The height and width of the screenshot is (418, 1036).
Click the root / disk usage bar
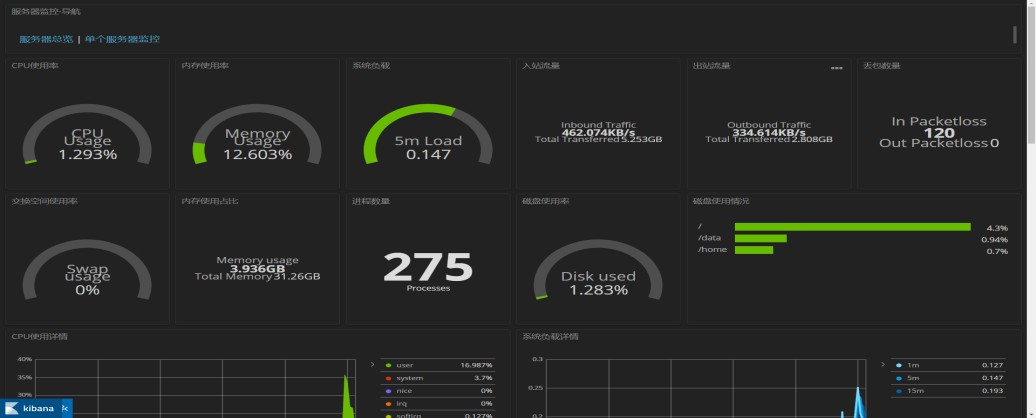click(852, 226)
